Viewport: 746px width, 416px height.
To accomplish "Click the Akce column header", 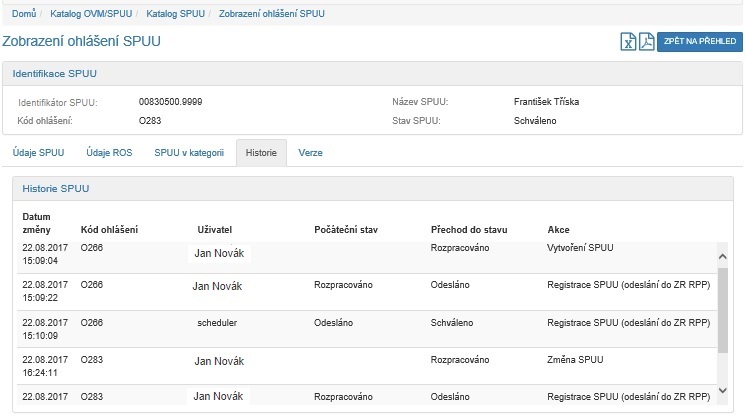I will click(559, 230).
